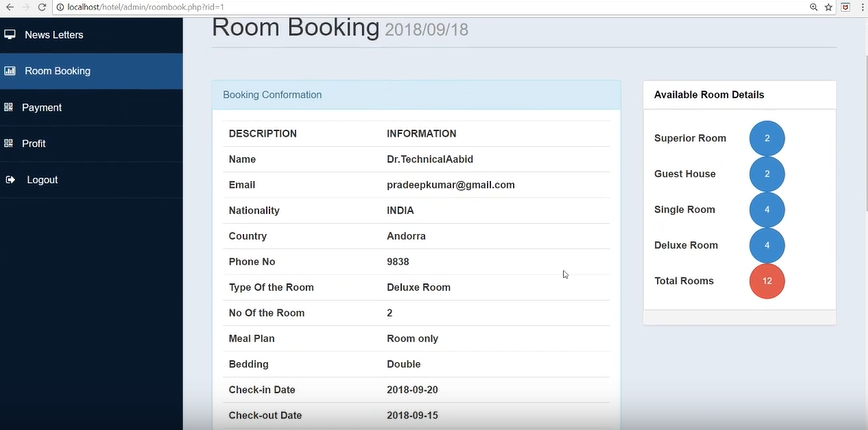Click the Phone No row label

(x=252, y=262)
